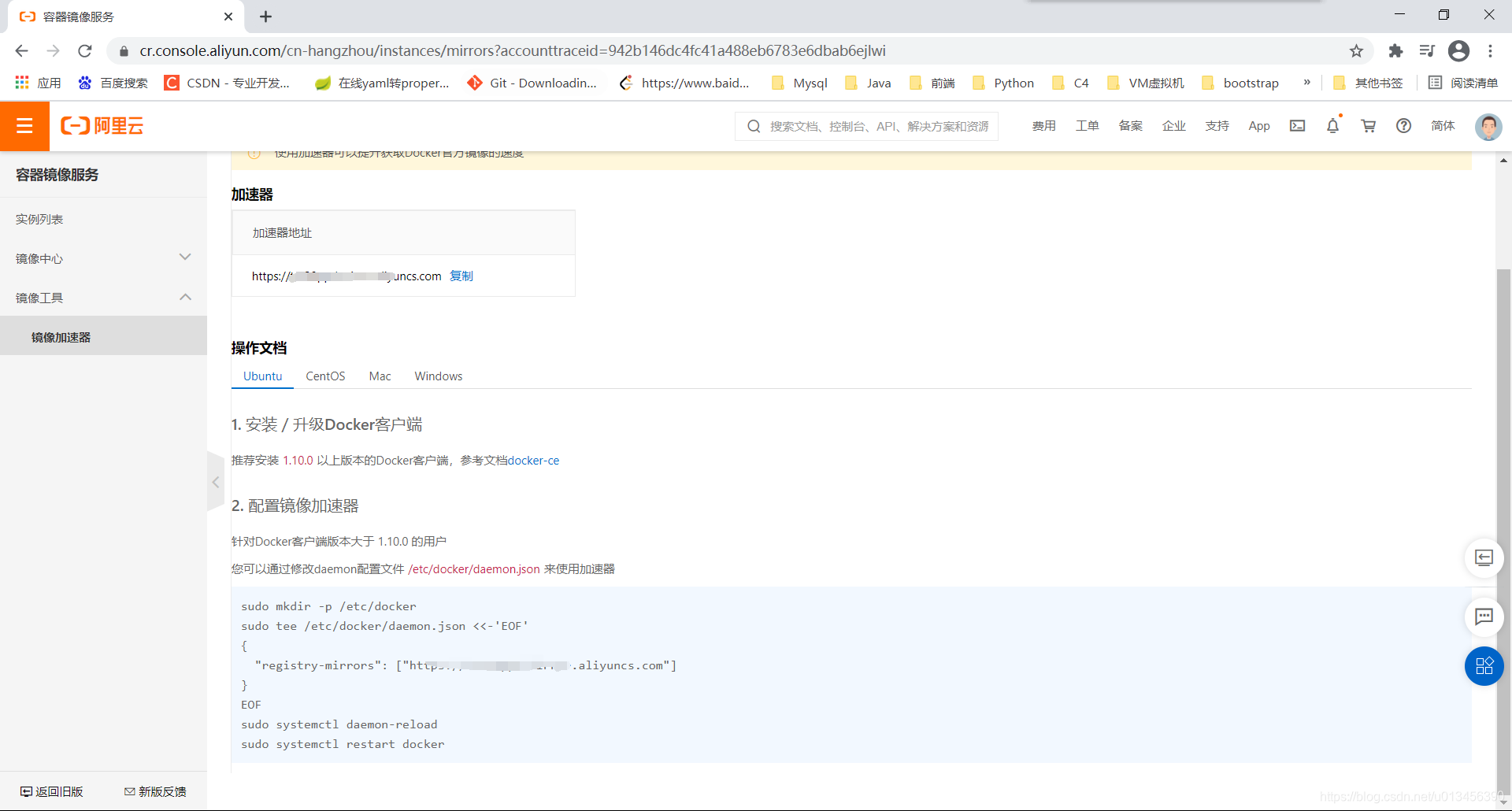1512x811 pixels.
Task: Open the user avatar menu
Action: (x=1488, y=126)
